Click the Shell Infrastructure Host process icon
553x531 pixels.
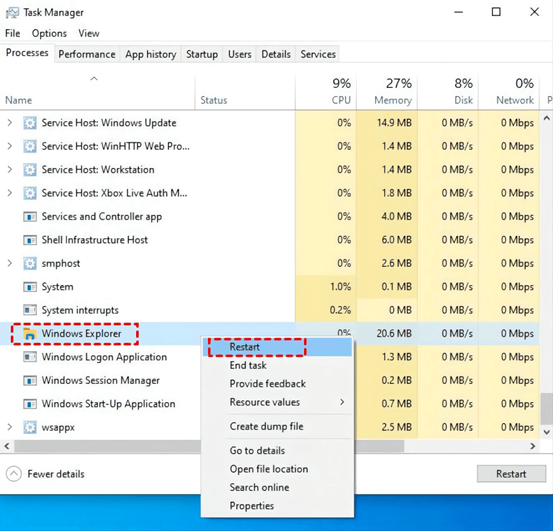pyautogui.click(x=30, y=240)
